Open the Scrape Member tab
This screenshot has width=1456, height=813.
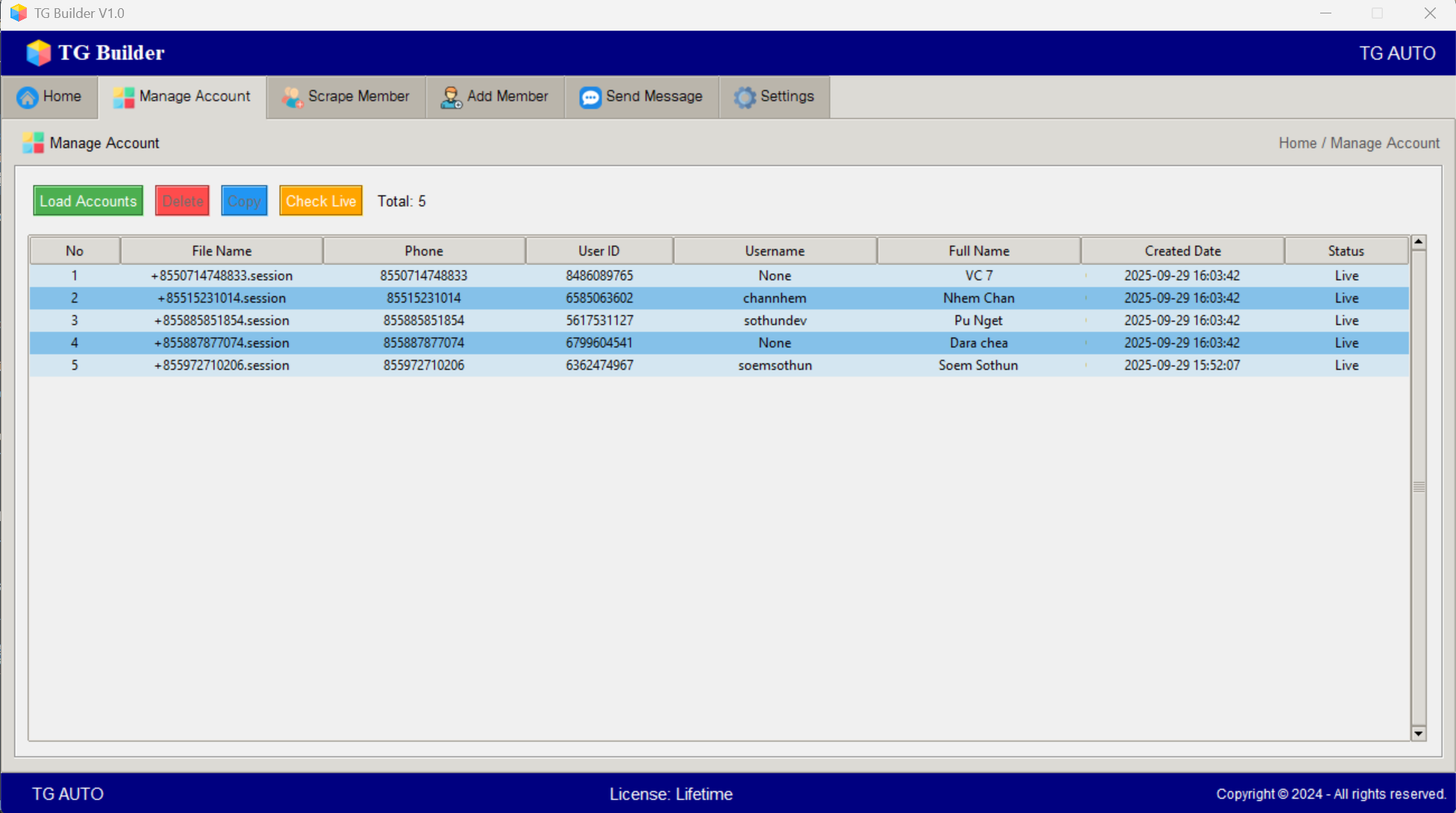point(358,96)
